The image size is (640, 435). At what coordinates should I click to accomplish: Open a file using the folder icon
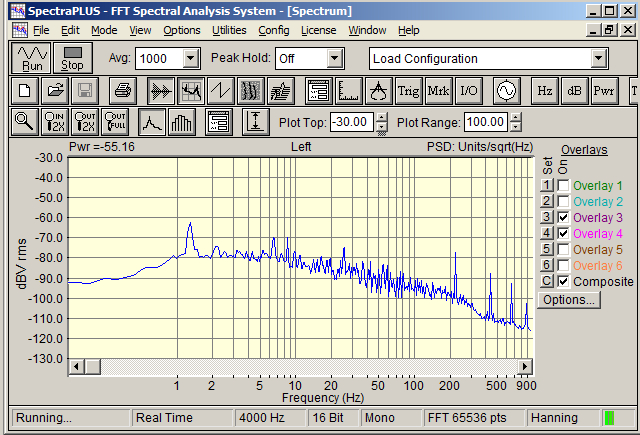[55, 91]
